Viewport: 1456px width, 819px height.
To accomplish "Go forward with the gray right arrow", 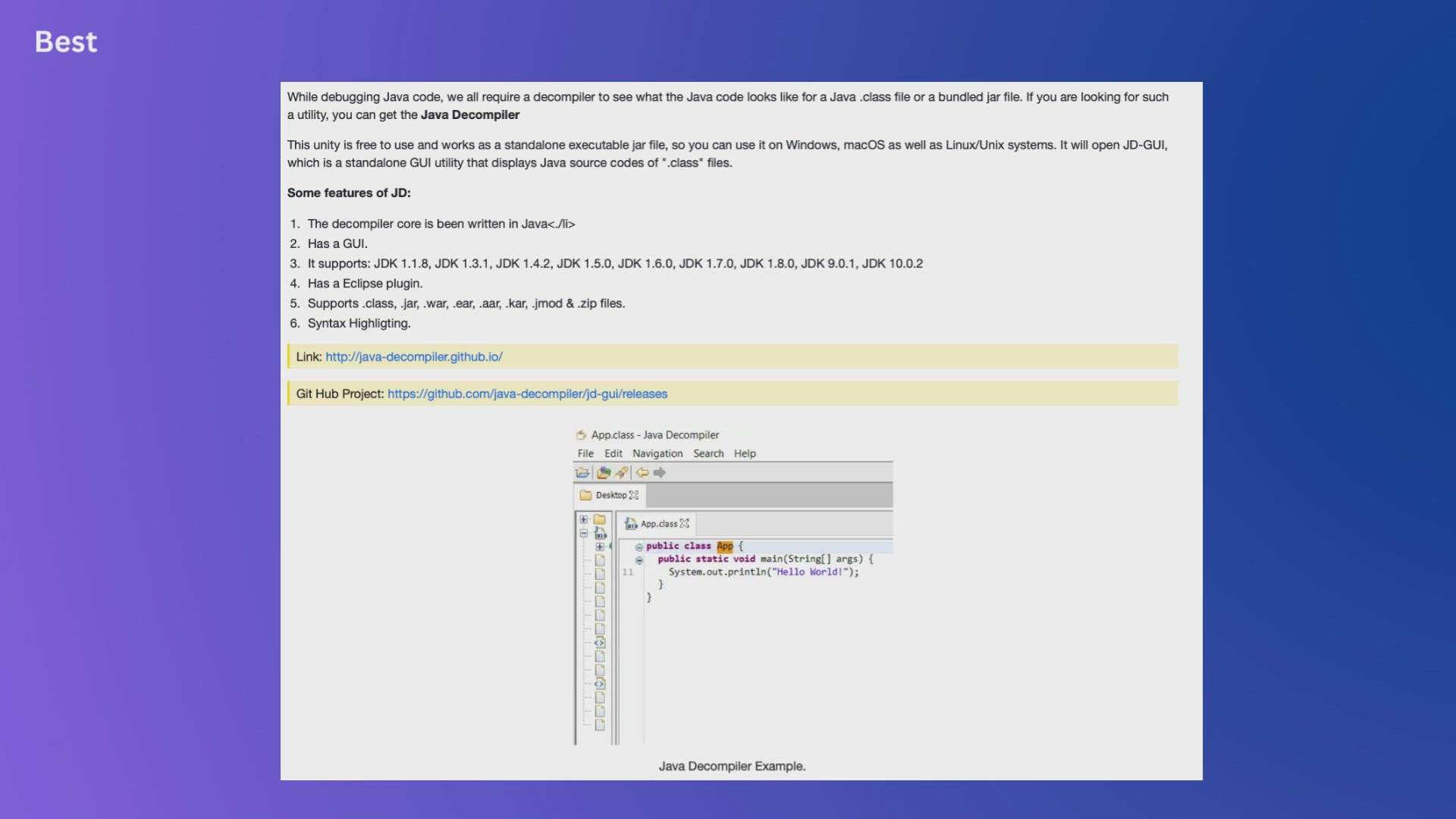I will coord(660,472).
